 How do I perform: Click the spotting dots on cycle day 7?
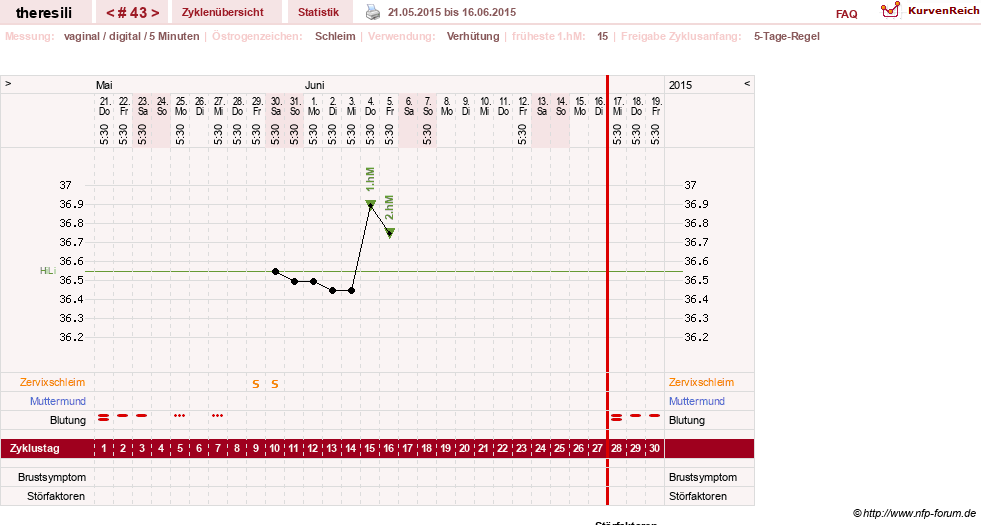click(218, 415)
